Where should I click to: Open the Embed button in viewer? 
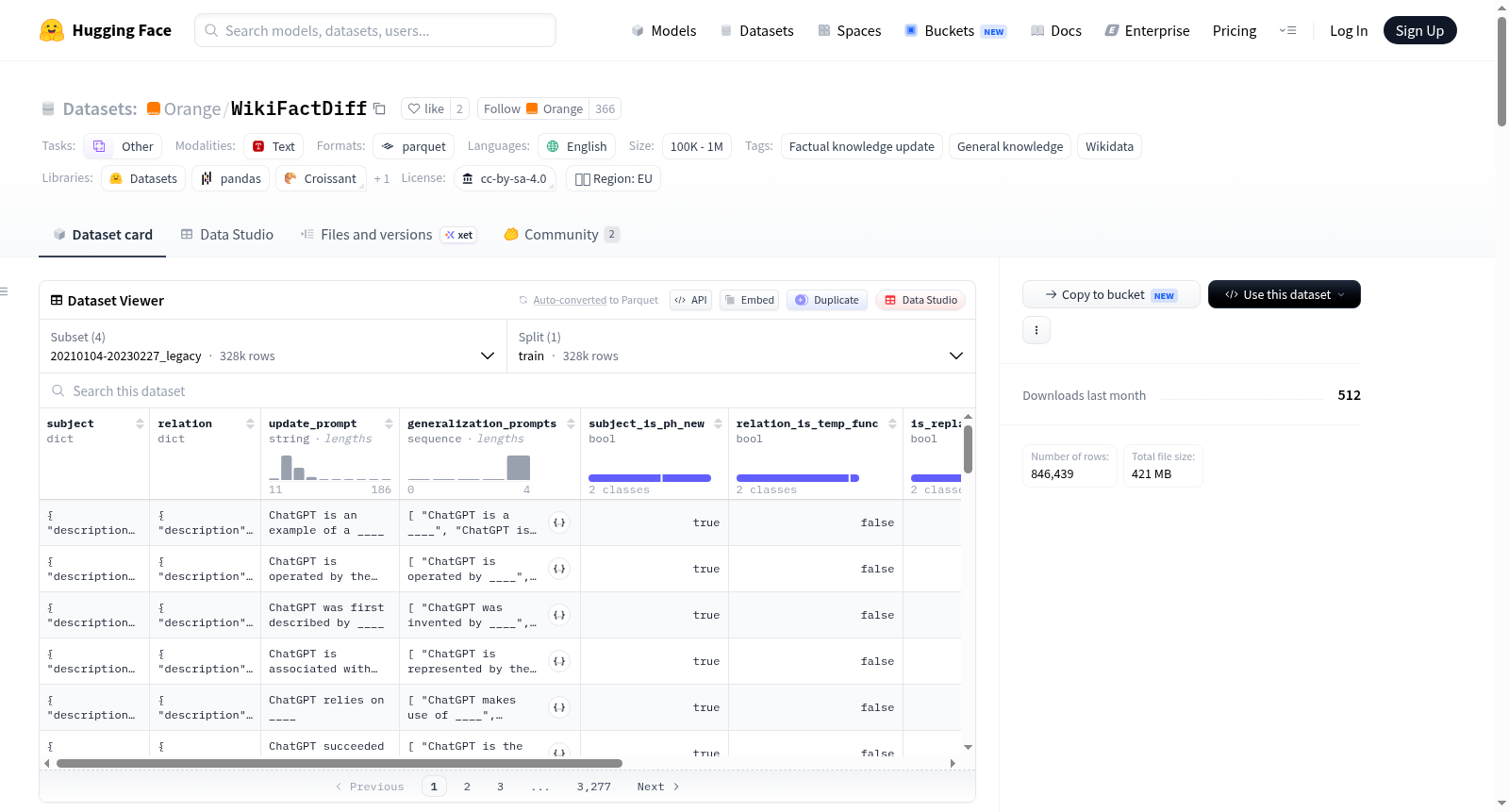[x=749, y=300]
